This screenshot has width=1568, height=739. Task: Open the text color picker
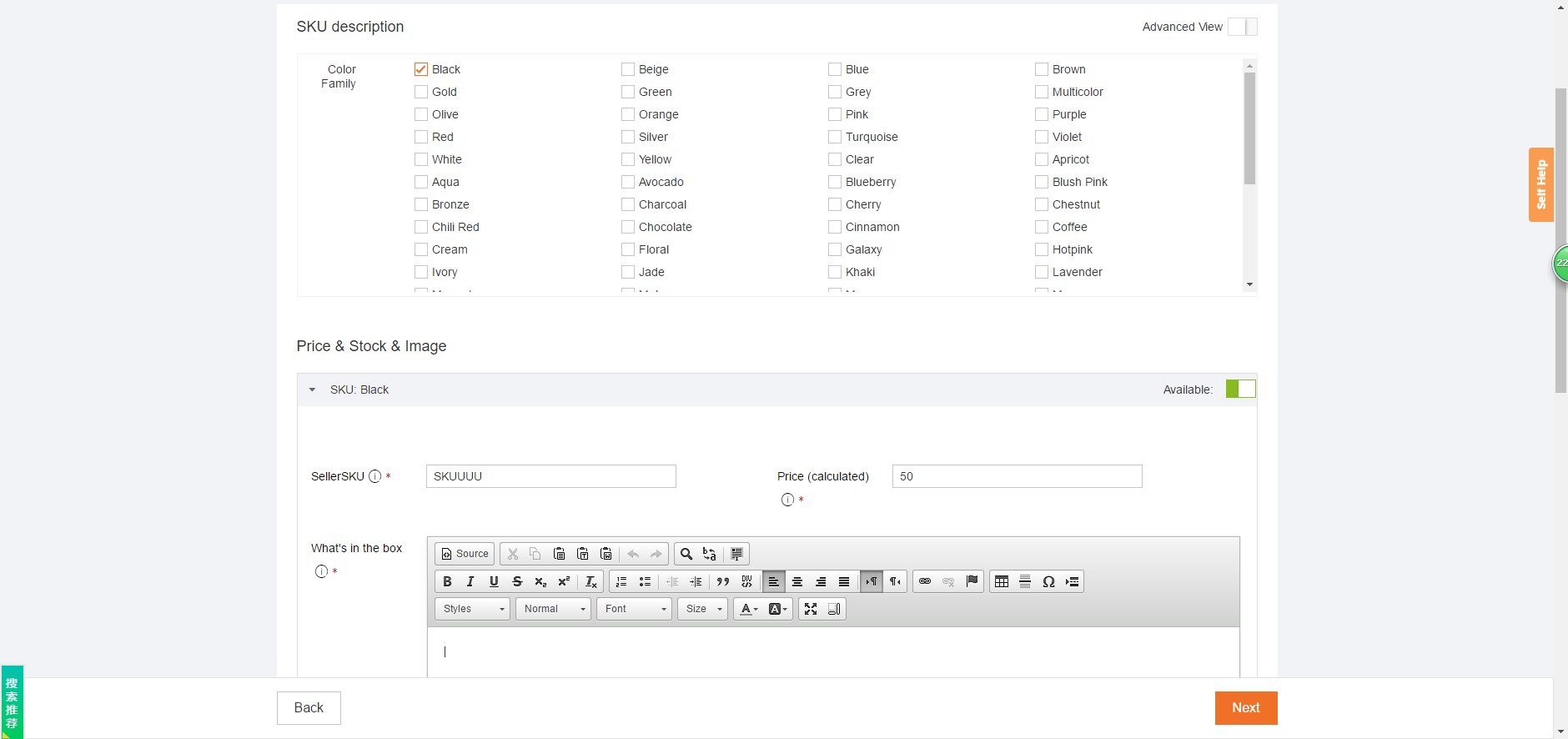(x=749, y=609)
